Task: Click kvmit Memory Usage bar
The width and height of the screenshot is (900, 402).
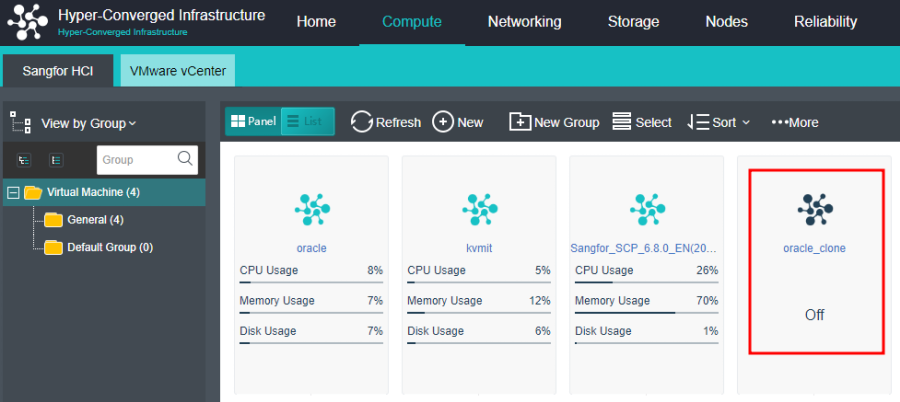Action: (x=479, y=313)
